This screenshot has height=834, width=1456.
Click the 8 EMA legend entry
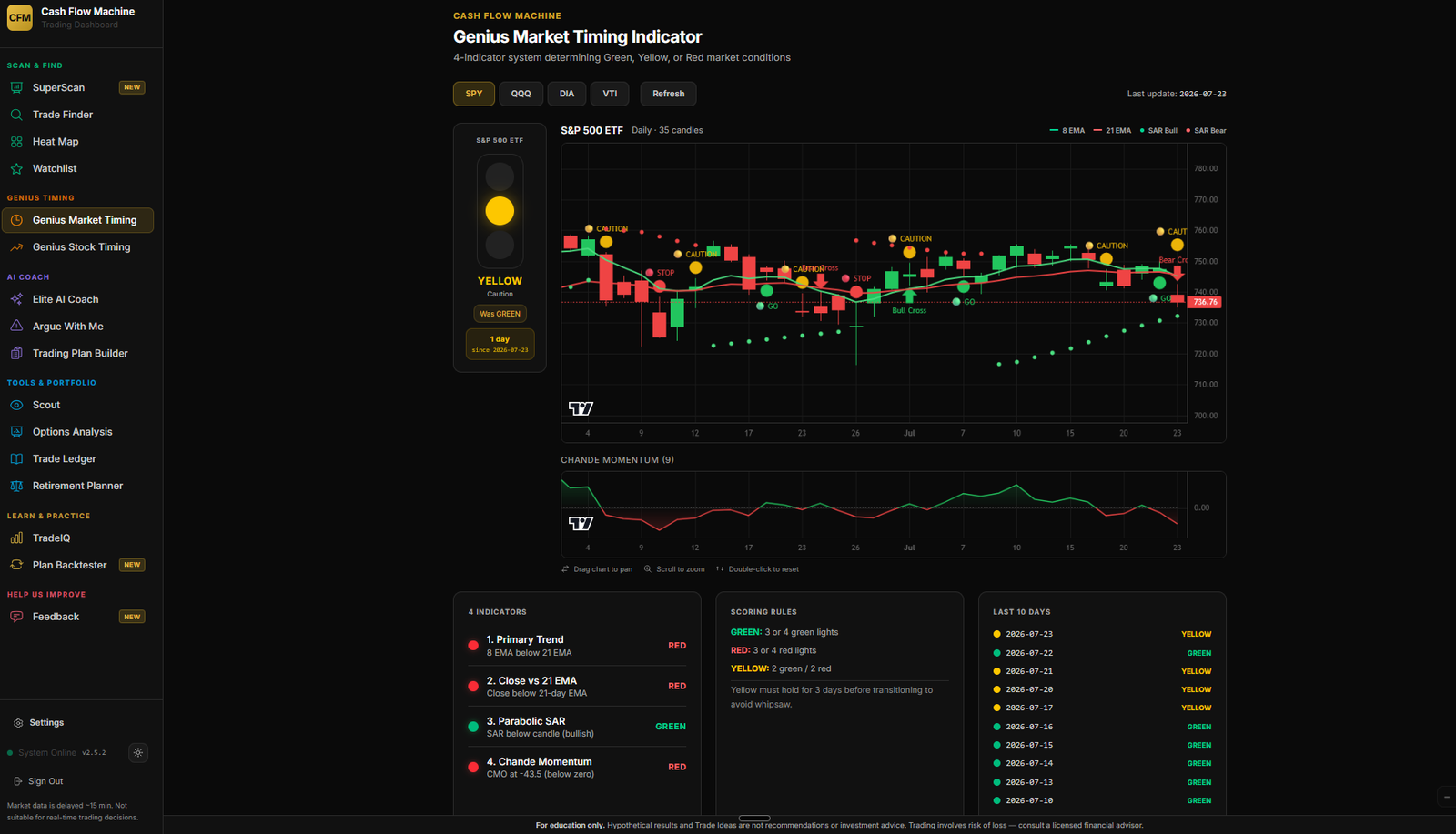tap(1067, 131)
